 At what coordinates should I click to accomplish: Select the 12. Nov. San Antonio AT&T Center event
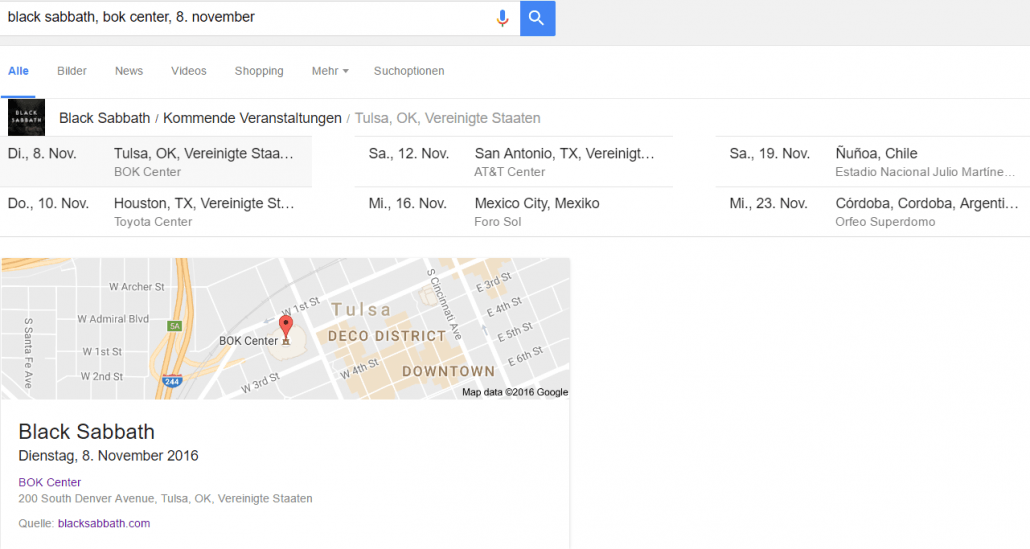[514, 162]
